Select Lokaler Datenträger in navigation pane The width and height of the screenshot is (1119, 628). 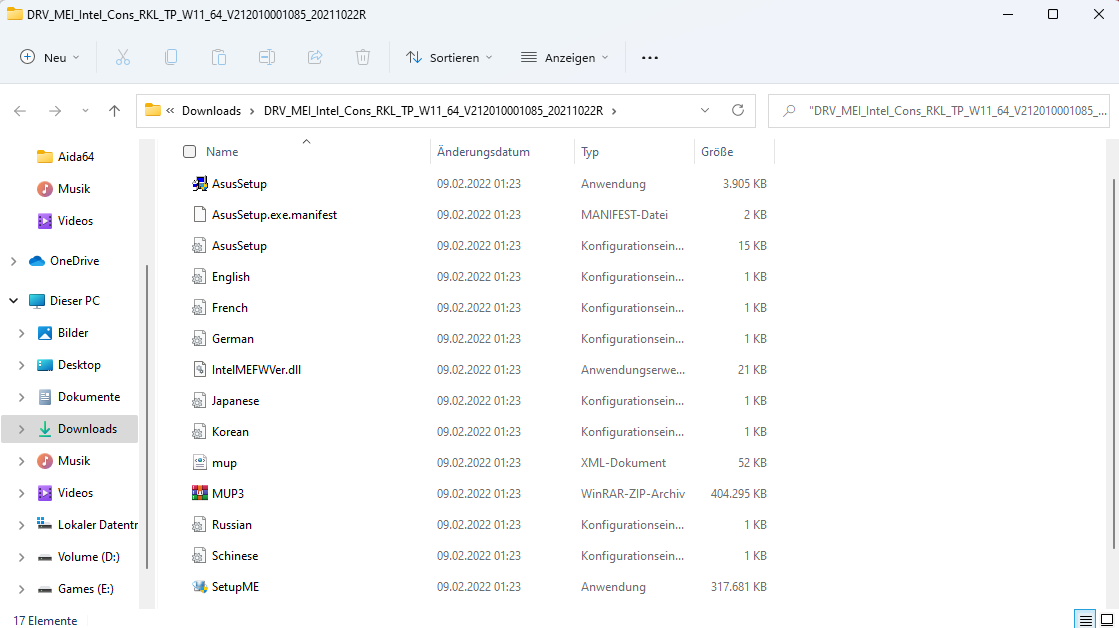point(98,525)
